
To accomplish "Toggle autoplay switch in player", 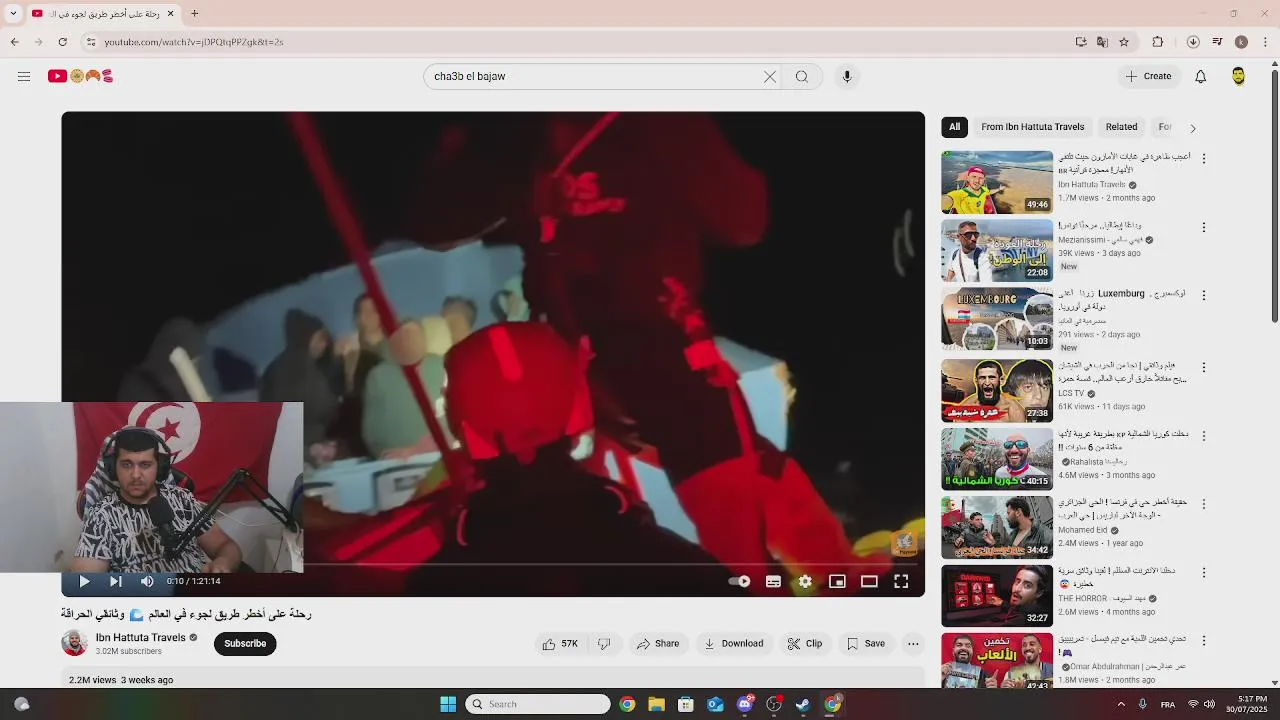I will [739, 581].
